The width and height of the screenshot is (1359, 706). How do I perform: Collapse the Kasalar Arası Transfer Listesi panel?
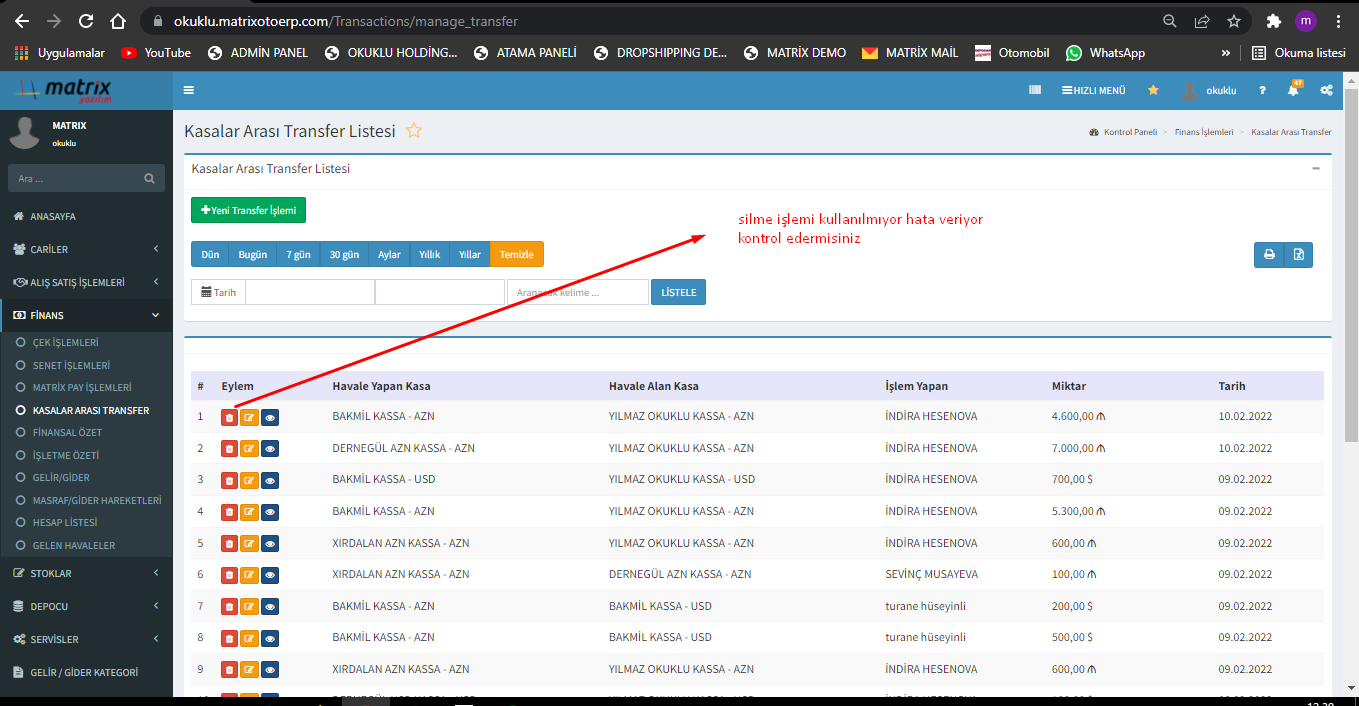click(x=1315, y=169)
